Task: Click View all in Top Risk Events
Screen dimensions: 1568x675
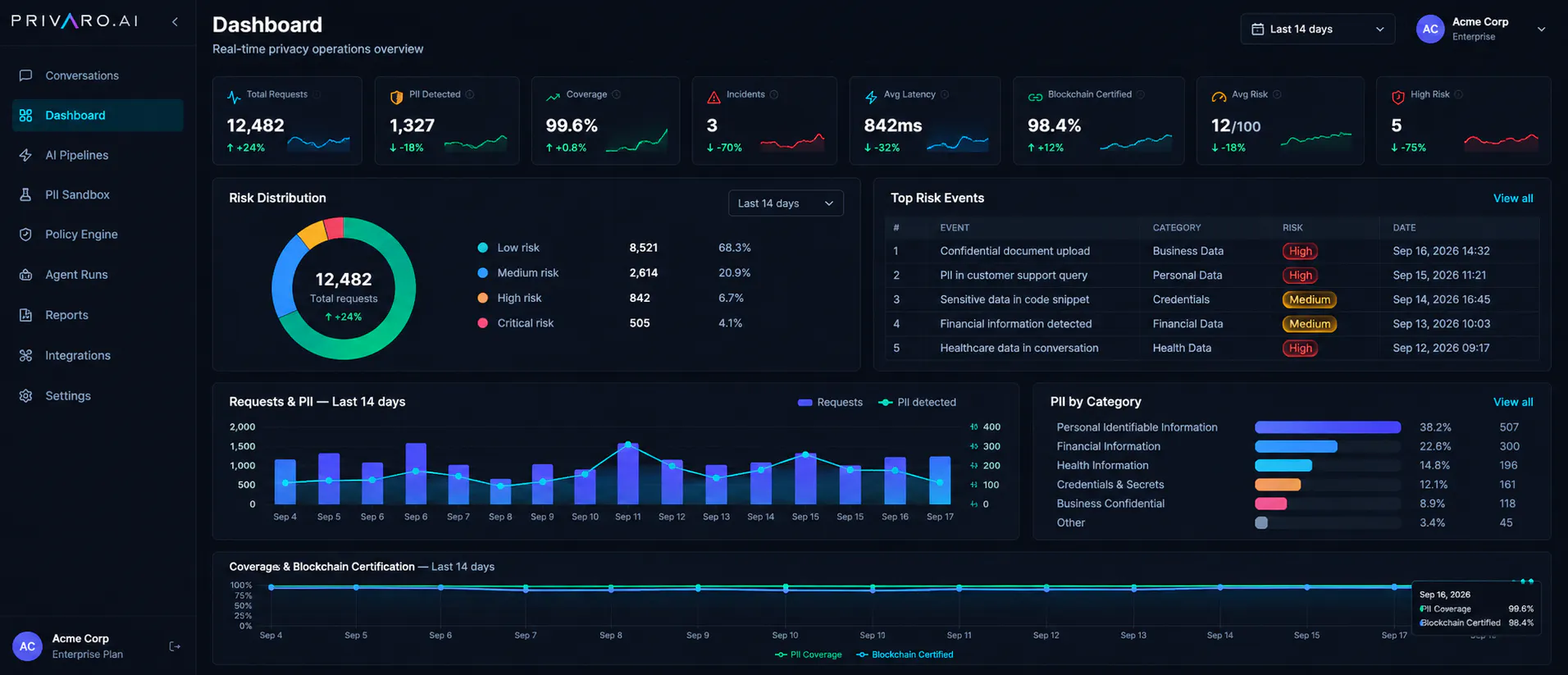Action: pos(1513,198)
